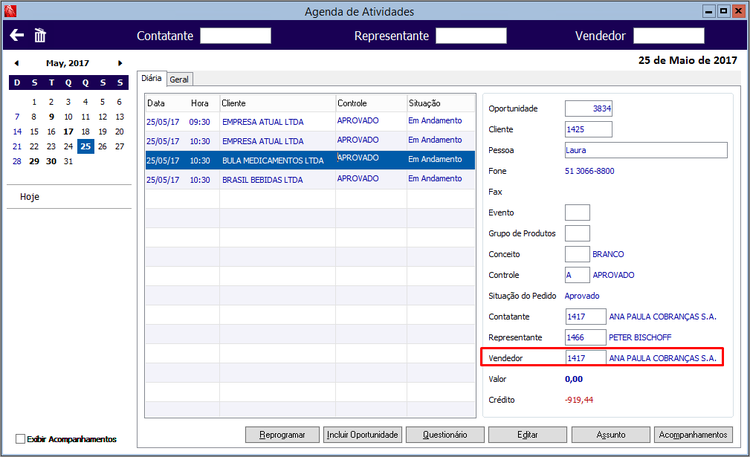Click Hoje in the calendar panel
Image resolution: width=750 pixels, height=457 pixels.
click(x=30, y=197)
